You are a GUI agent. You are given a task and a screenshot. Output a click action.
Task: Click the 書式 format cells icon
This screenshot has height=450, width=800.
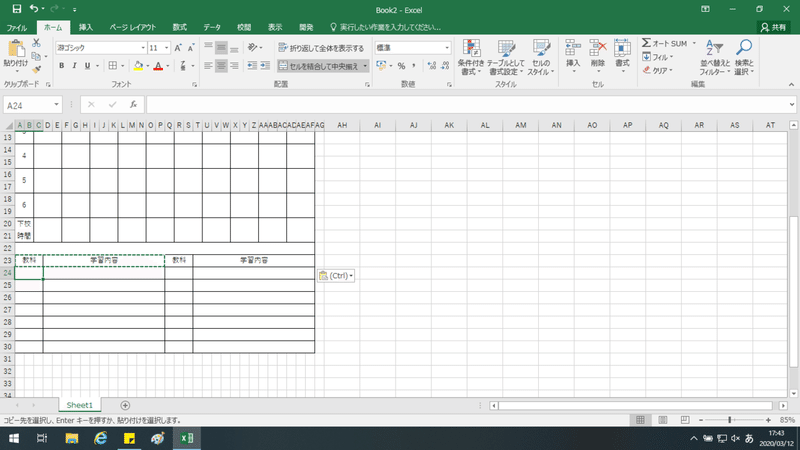622,48
